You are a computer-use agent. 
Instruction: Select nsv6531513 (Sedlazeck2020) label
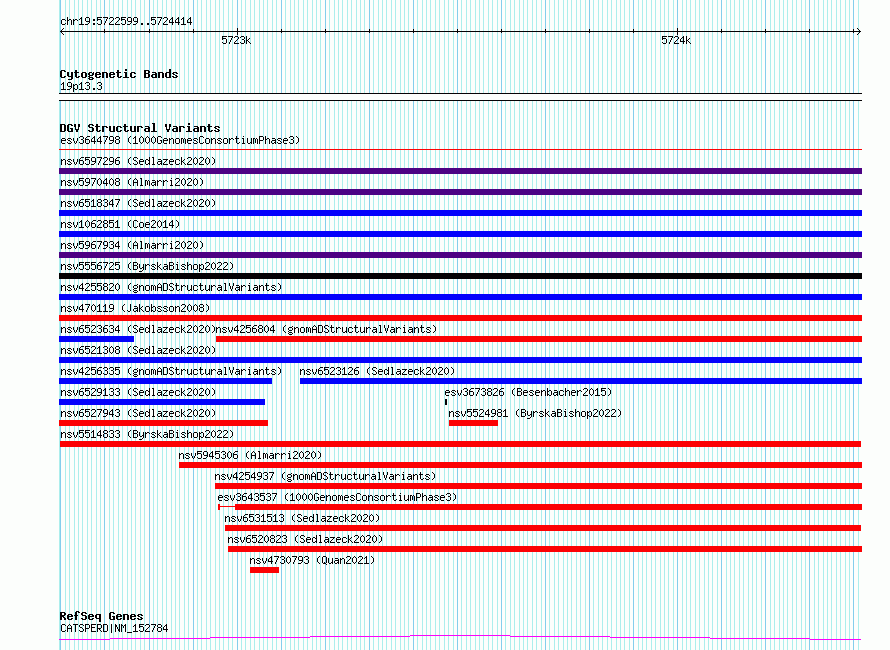click(x=303, y=518)
